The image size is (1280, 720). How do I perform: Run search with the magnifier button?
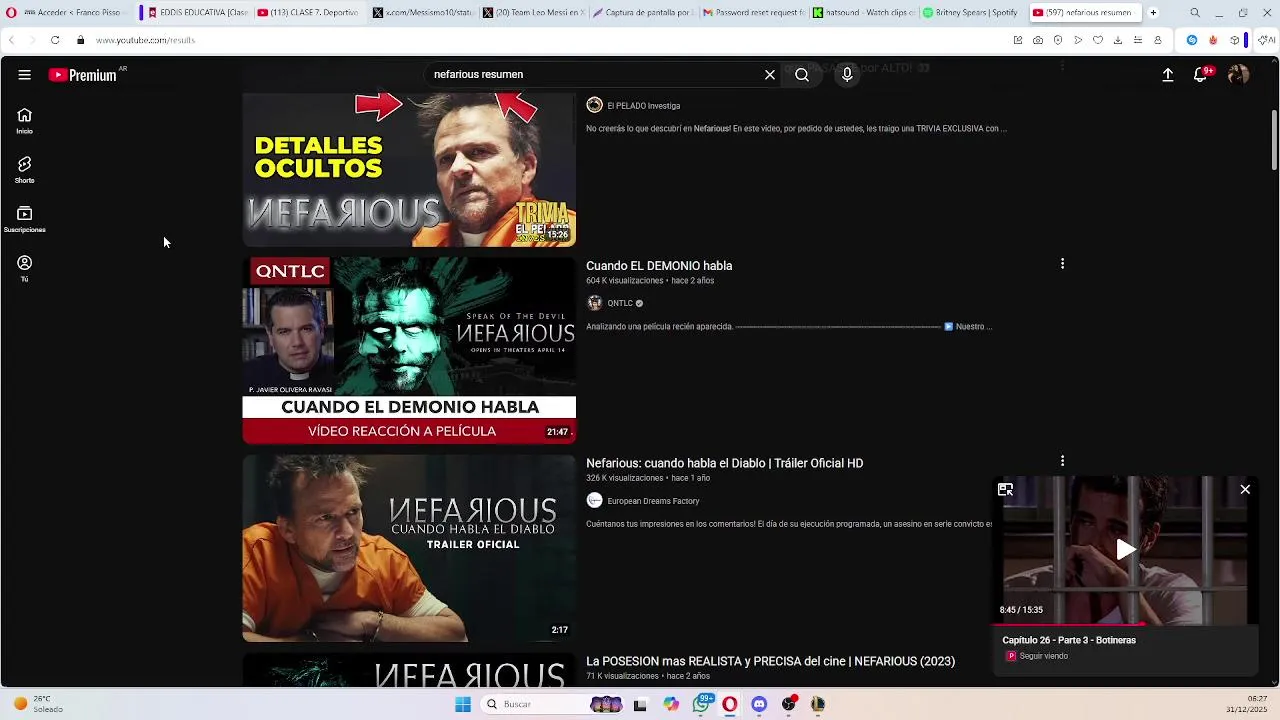pyautogui.click(x=802, y=75)
